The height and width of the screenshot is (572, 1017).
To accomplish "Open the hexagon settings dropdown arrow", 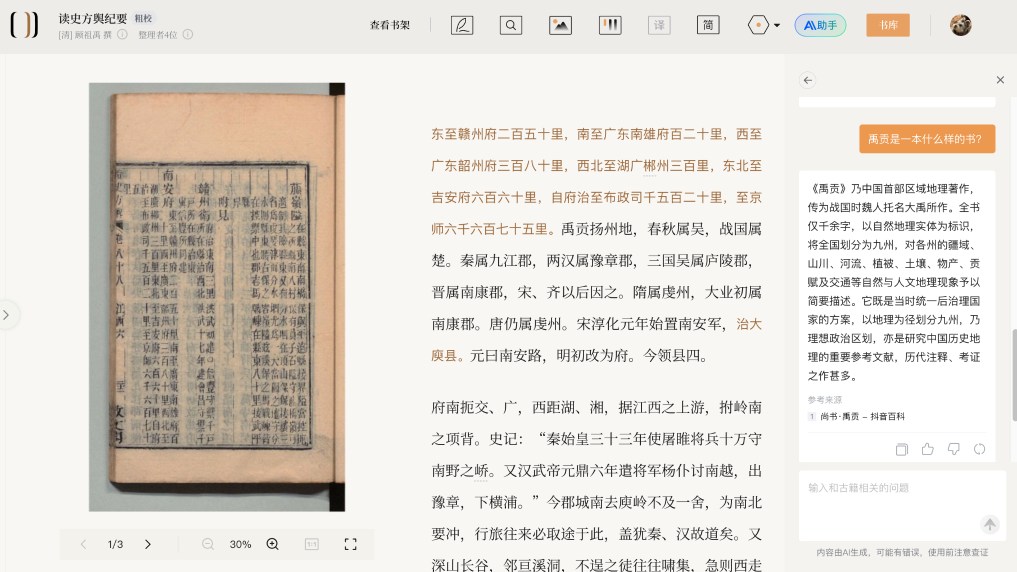I will pos(777,26).
